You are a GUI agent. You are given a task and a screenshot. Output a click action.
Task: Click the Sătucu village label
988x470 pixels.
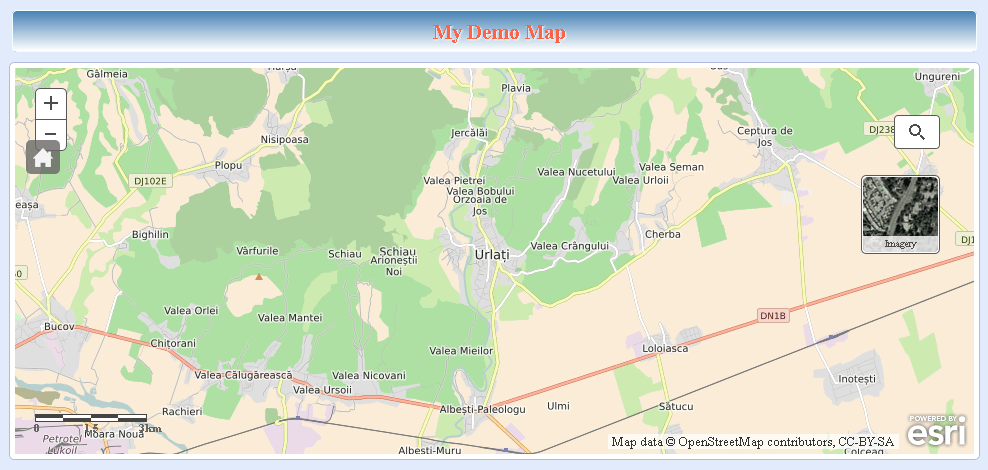point(676,406)
